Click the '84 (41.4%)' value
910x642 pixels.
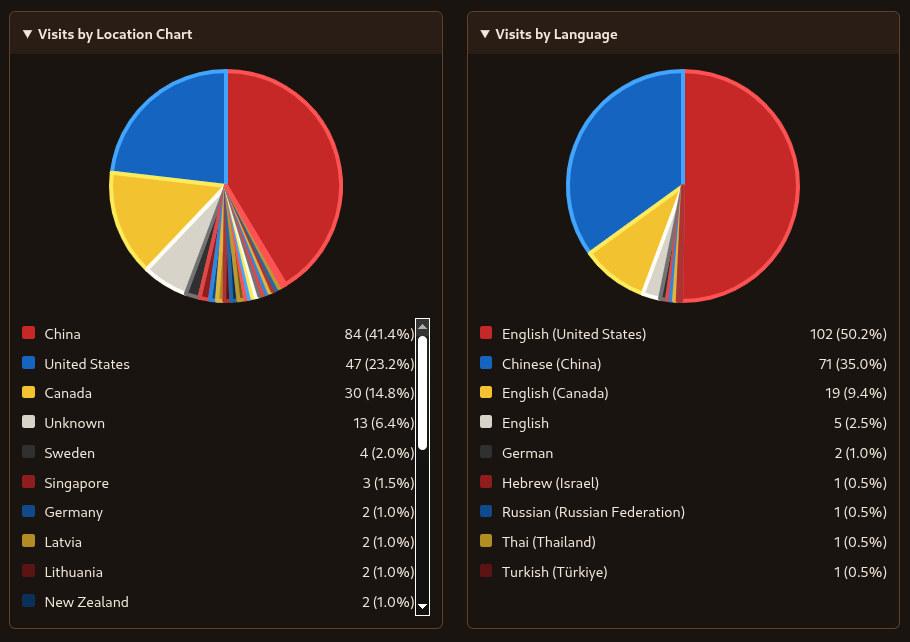(379, 334)
